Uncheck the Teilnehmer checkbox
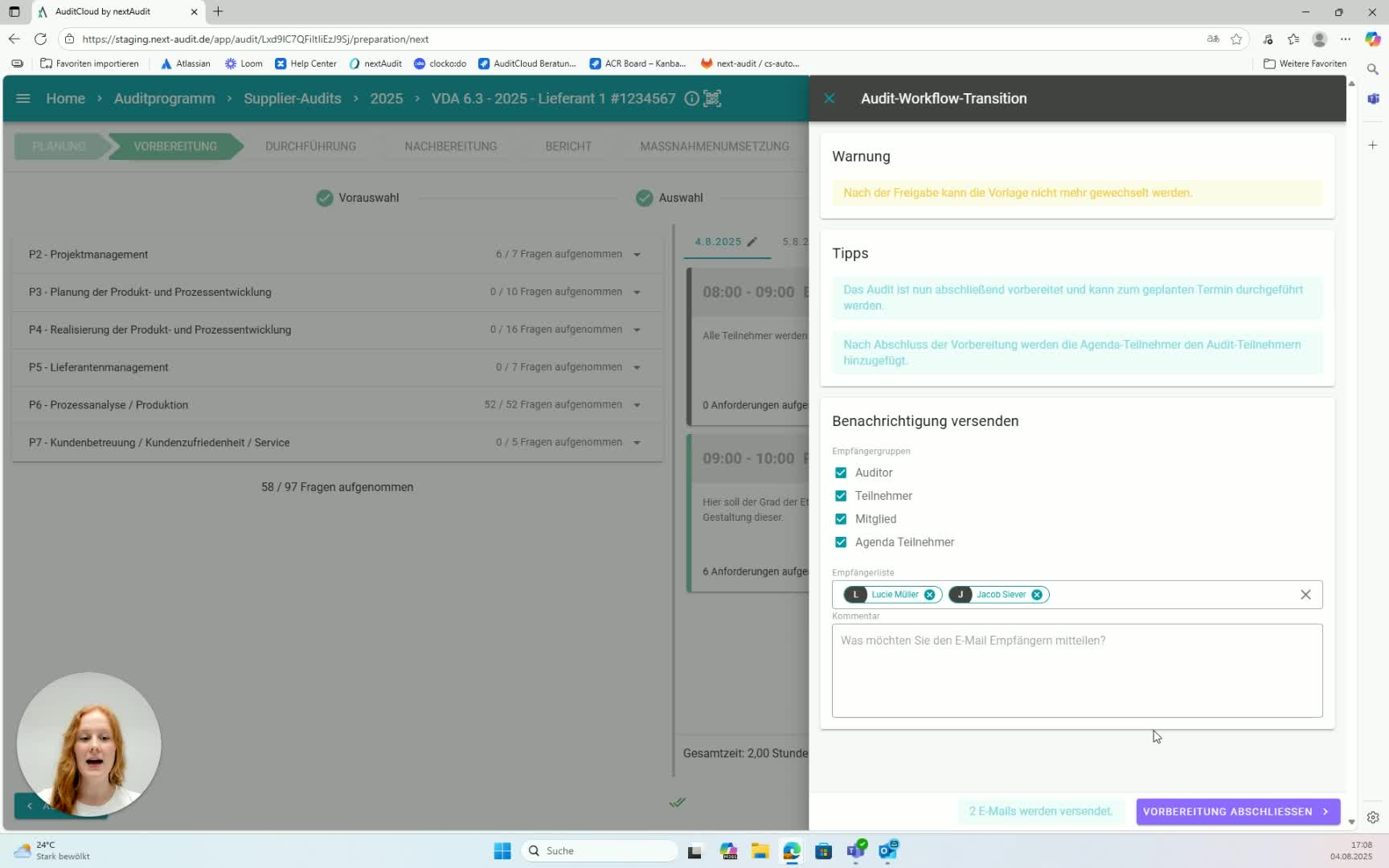This screenshot has height=868, width=1389. 841,496
